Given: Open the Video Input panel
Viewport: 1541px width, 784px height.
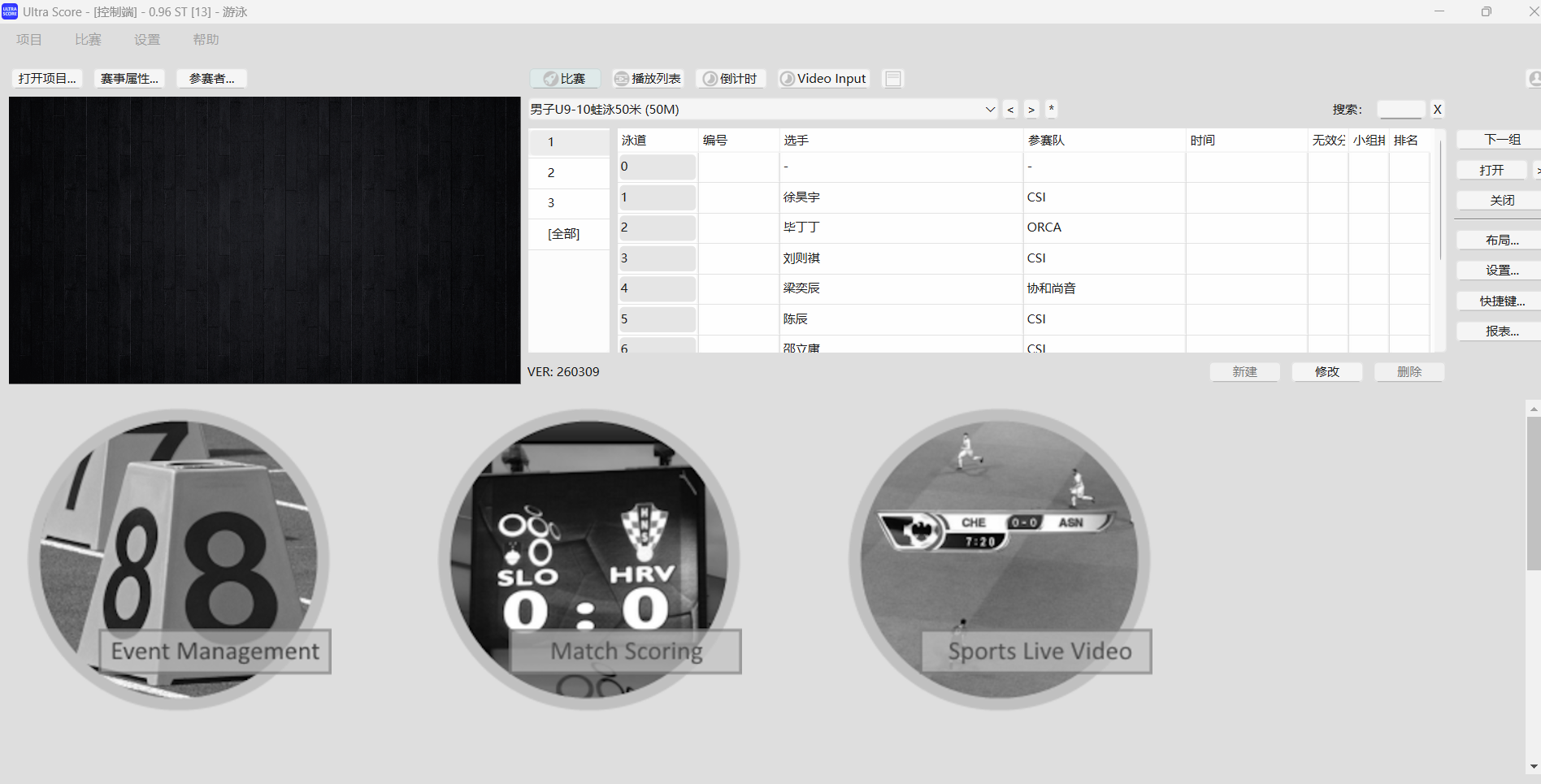Looking at the screenshot, I should (823, 79).
